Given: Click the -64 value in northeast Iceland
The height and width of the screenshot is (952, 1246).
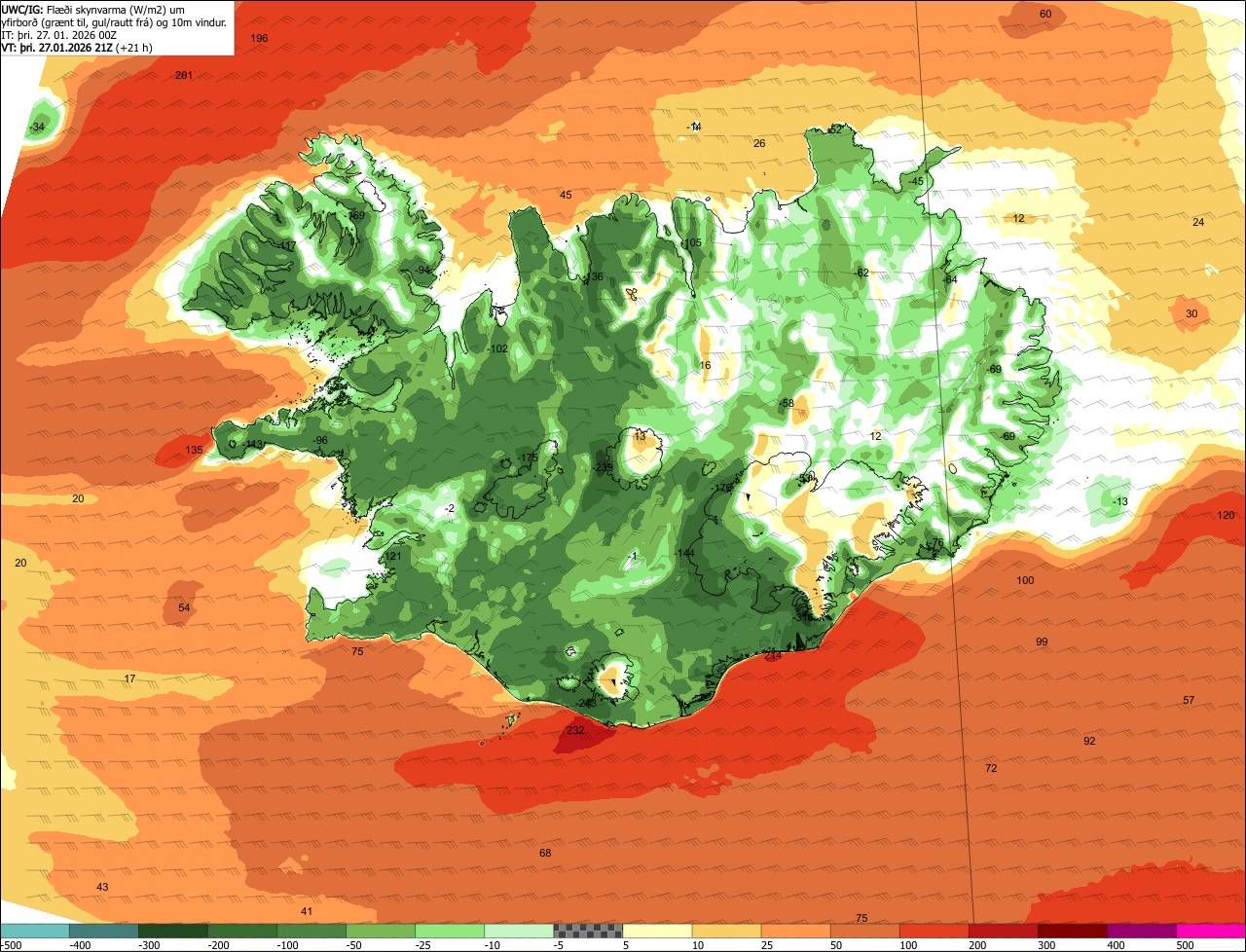Looking at the screenshot, I should 949,279.
